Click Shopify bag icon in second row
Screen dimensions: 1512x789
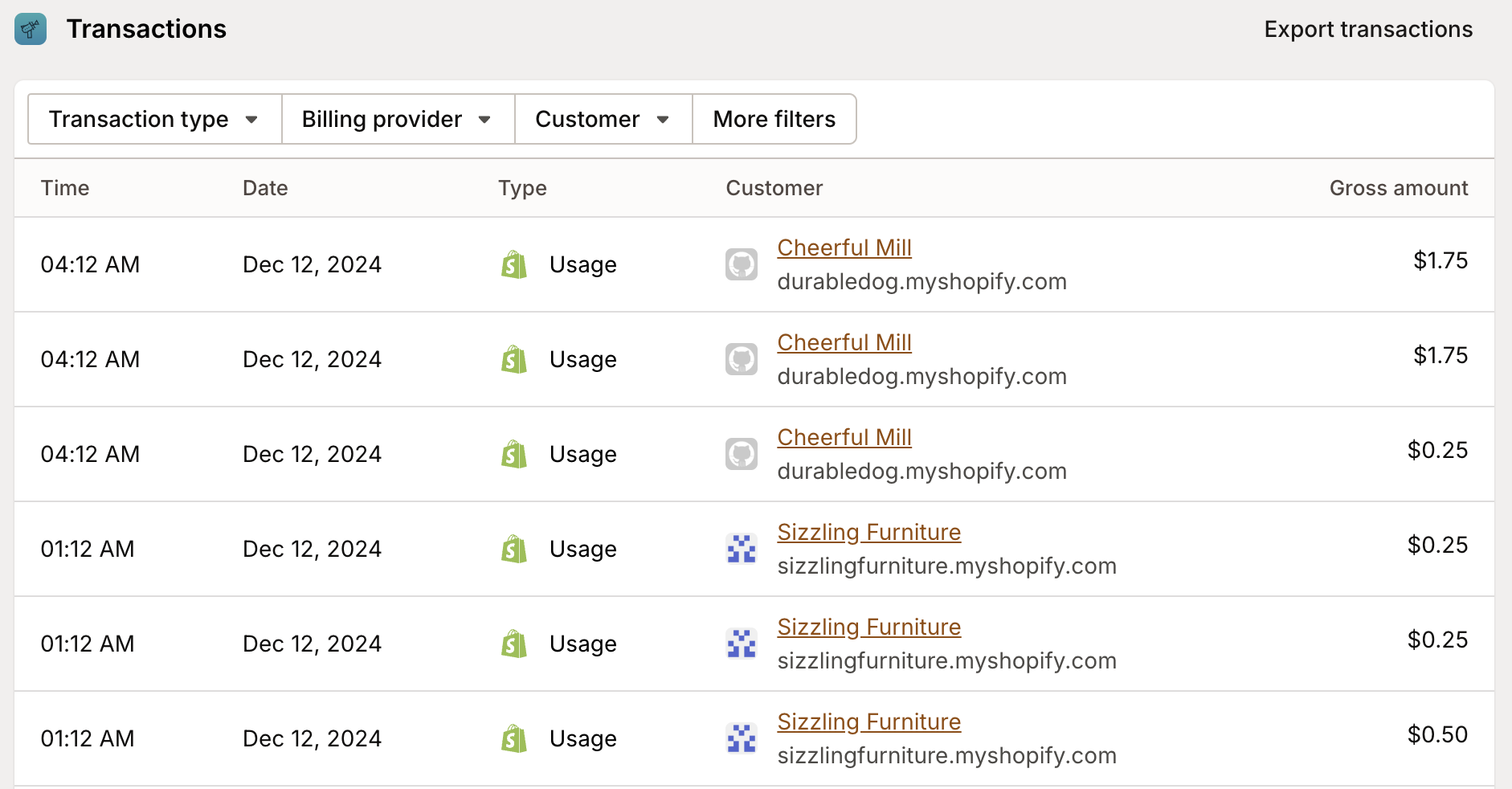pyautogui.click(x=514, y=359)
